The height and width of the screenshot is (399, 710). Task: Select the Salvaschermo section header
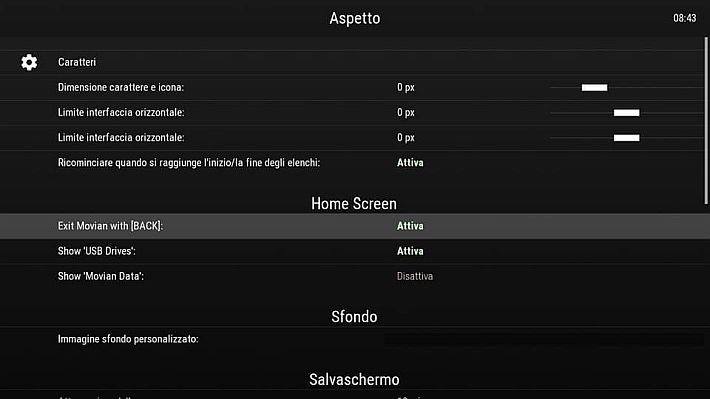click(x=354, y=380)
